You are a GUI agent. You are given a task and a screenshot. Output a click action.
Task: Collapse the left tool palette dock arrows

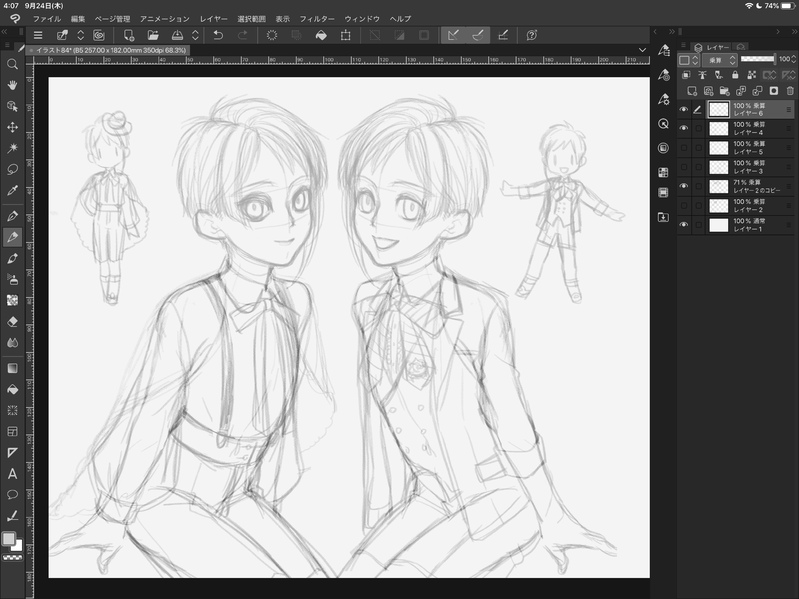(x=5, y=32)
